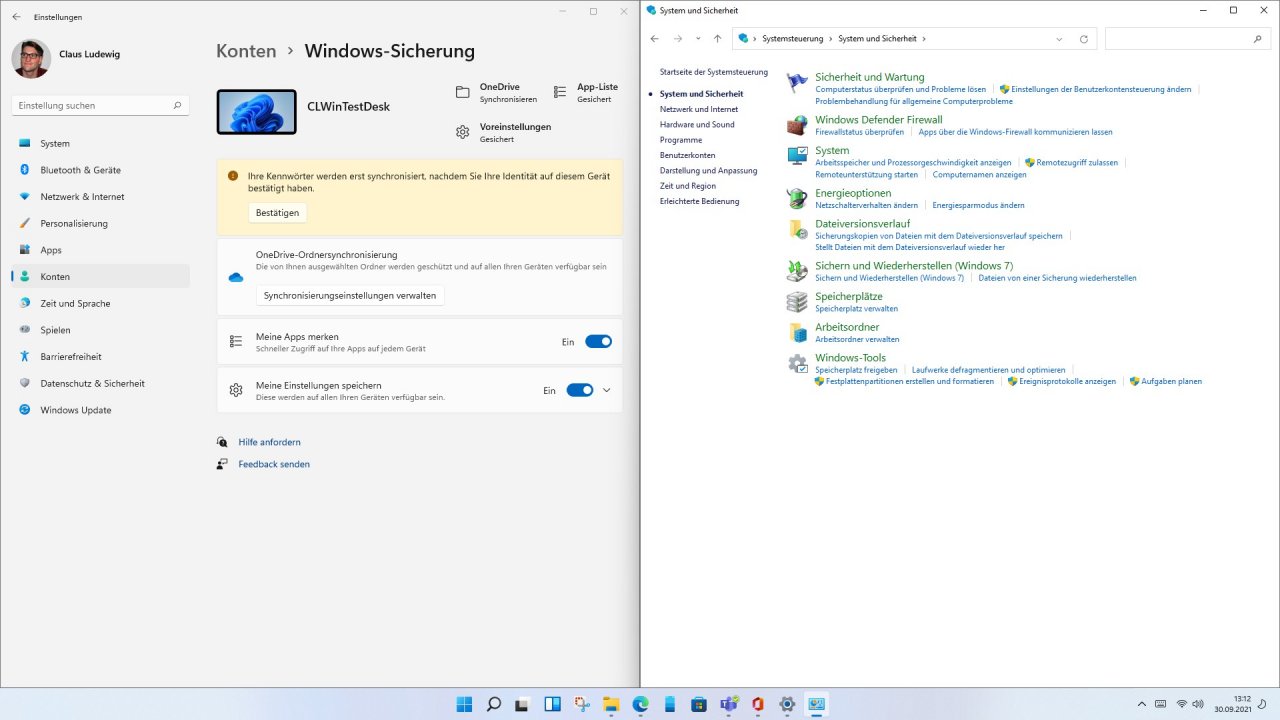Toggle the Meine Apps merken switch
Screen dimensions: 1280x720
tap(598, 341)
